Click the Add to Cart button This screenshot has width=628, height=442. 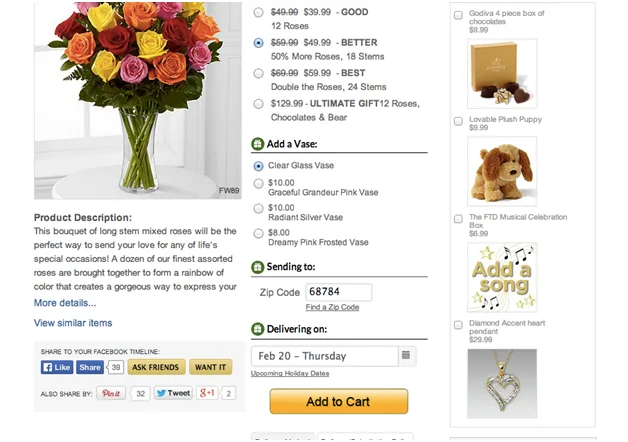338,402
